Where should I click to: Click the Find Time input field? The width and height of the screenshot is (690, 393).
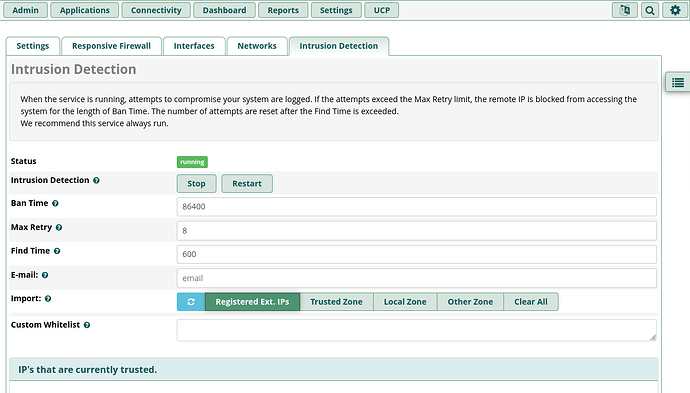click(x=416, y=254)
